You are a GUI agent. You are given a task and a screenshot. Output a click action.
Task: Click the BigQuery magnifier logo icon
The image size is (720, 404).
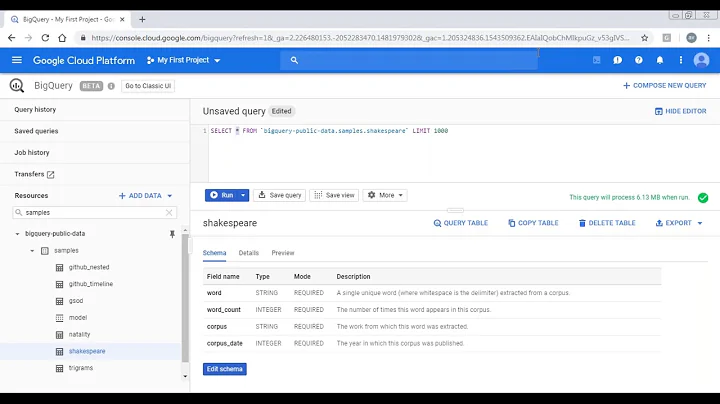pyautogui.click(x=17, y=86)
